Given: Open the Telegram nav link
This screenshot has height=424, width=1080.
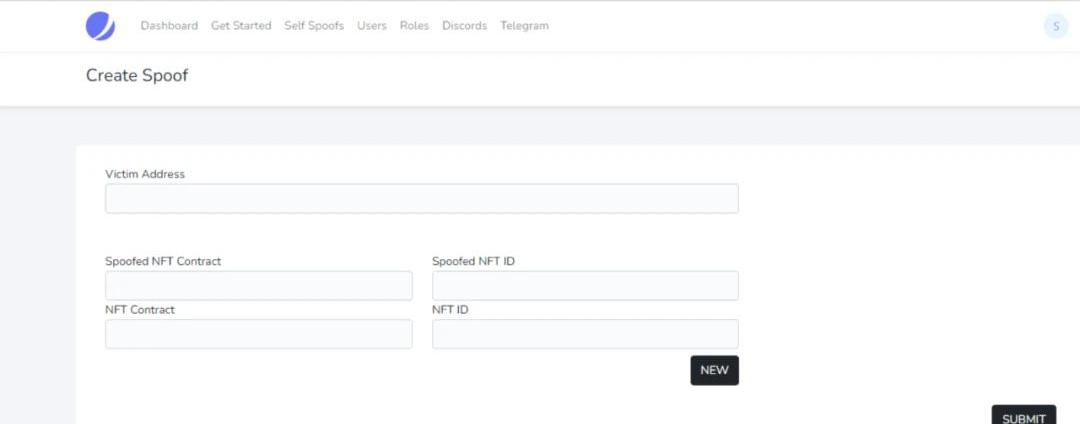Looking at the screenshot, I should 524,26.
